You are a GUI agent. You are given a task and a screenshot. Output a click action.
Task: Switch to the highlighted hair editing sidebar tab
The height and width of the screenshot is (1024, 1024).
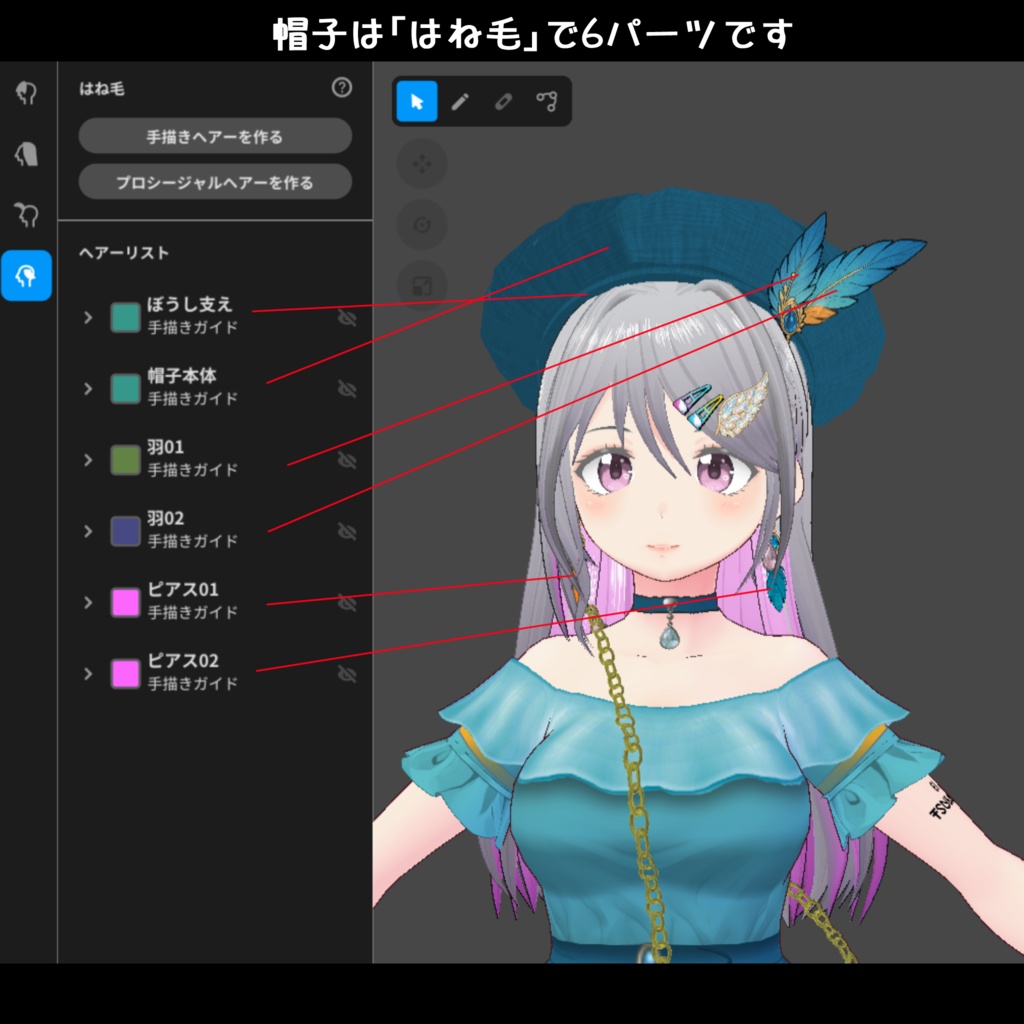tap(27, 277)
